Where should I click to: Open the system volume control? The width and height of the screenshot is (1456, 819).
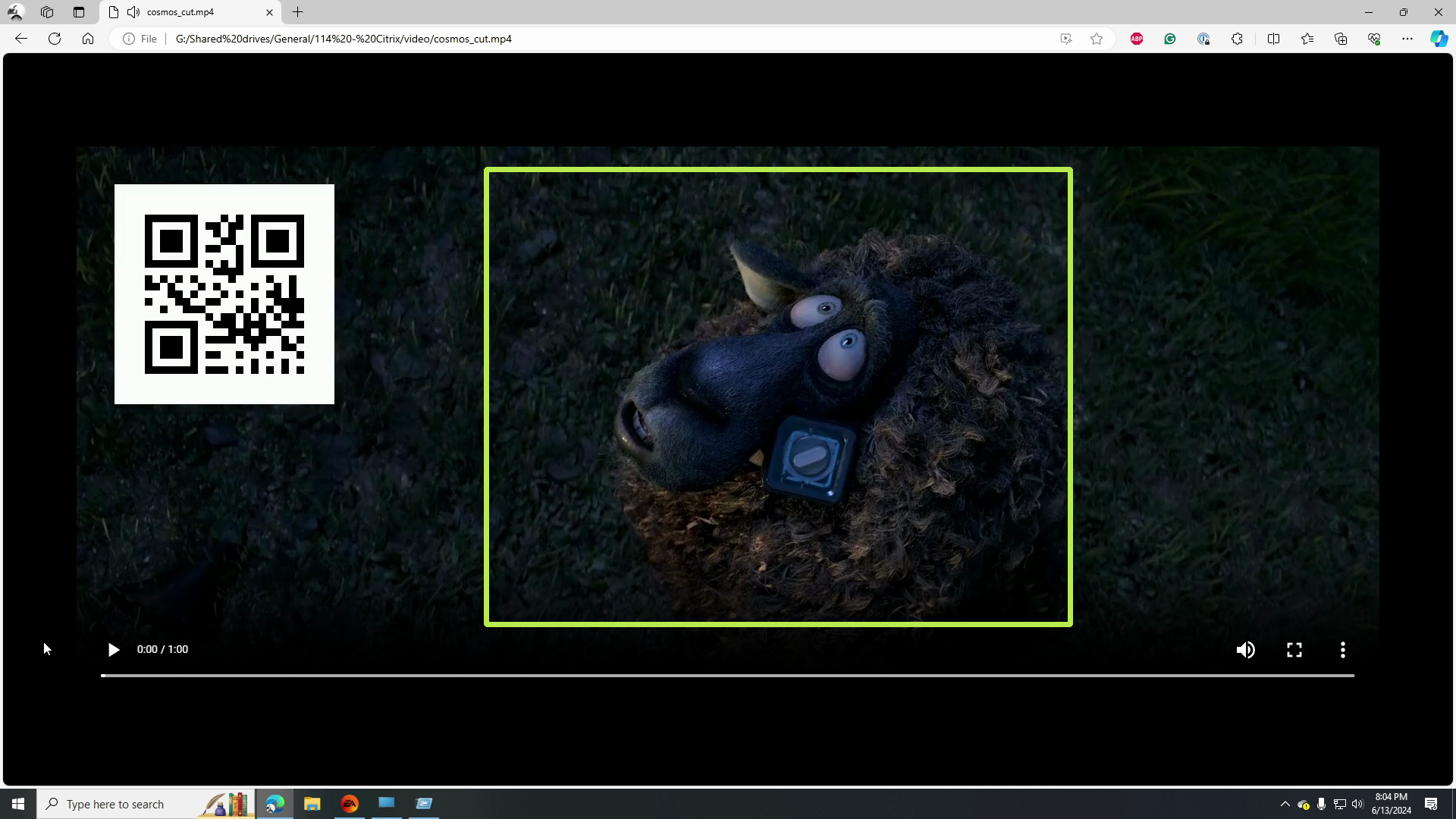1357,804
